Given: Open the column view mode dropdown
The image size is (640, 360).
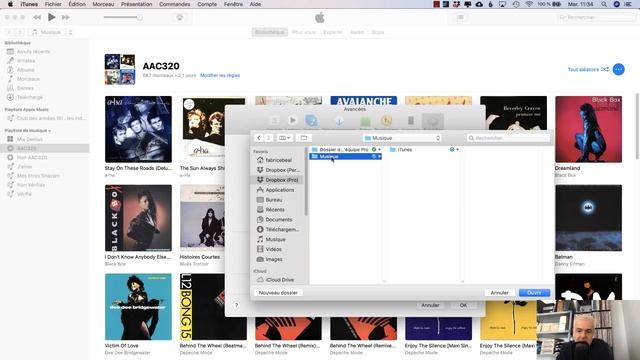Looking at the screenshot, I should click(x=284, y=138).
